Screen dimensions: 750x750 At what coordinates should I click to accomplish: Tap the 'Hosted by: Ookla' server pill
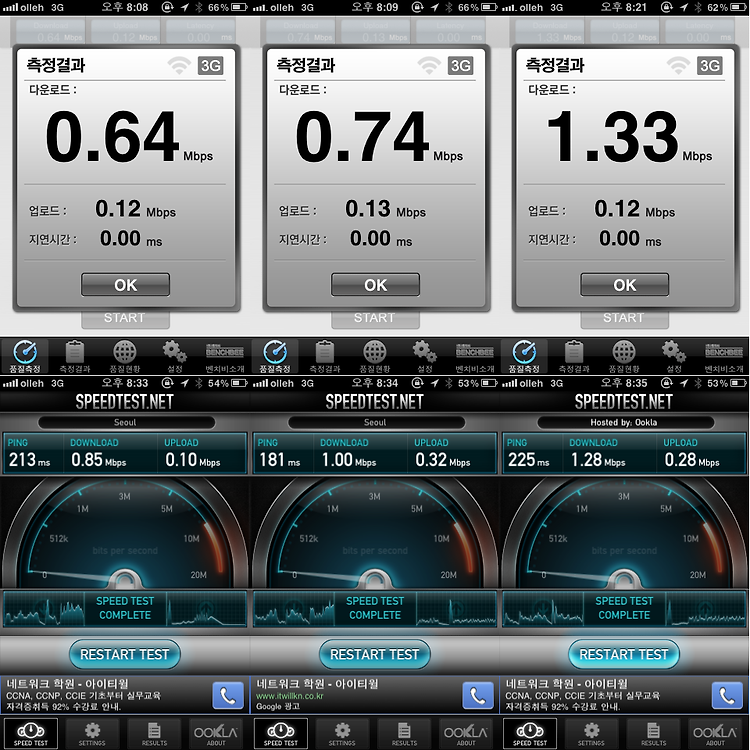tap(625, 422)
